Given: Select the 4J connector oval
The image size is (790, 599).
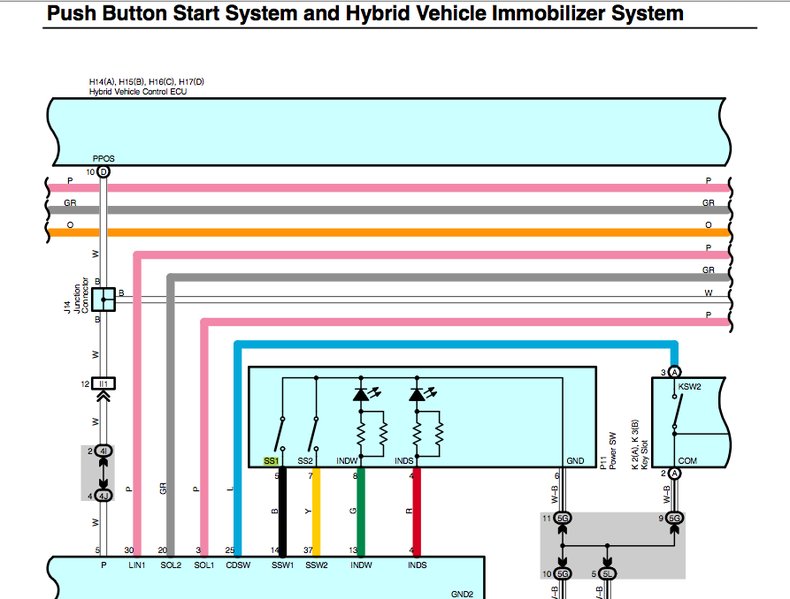Looking at the screenshot, I should click(103, 496).
